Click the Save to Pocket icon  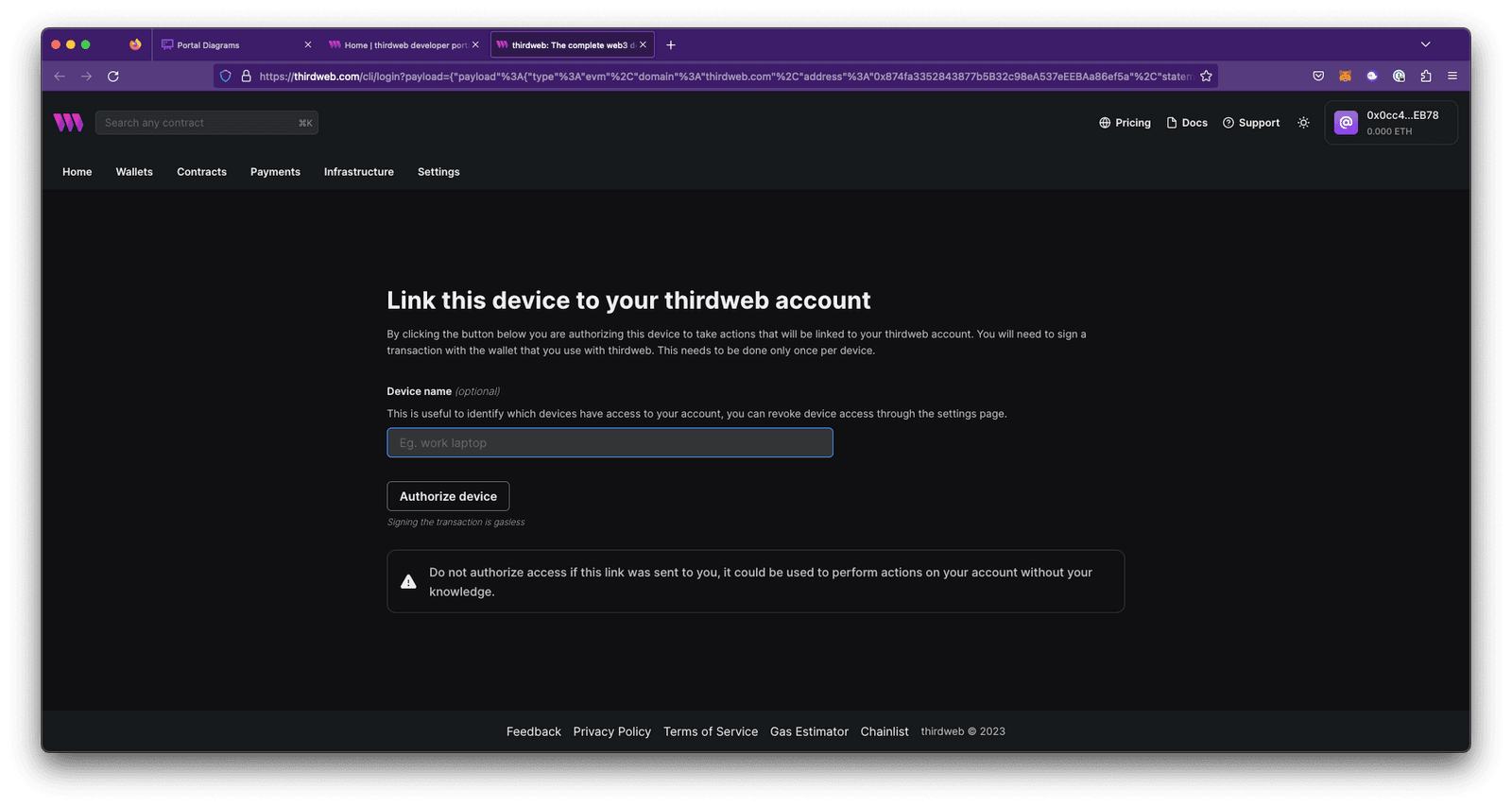coord(1318,76)
